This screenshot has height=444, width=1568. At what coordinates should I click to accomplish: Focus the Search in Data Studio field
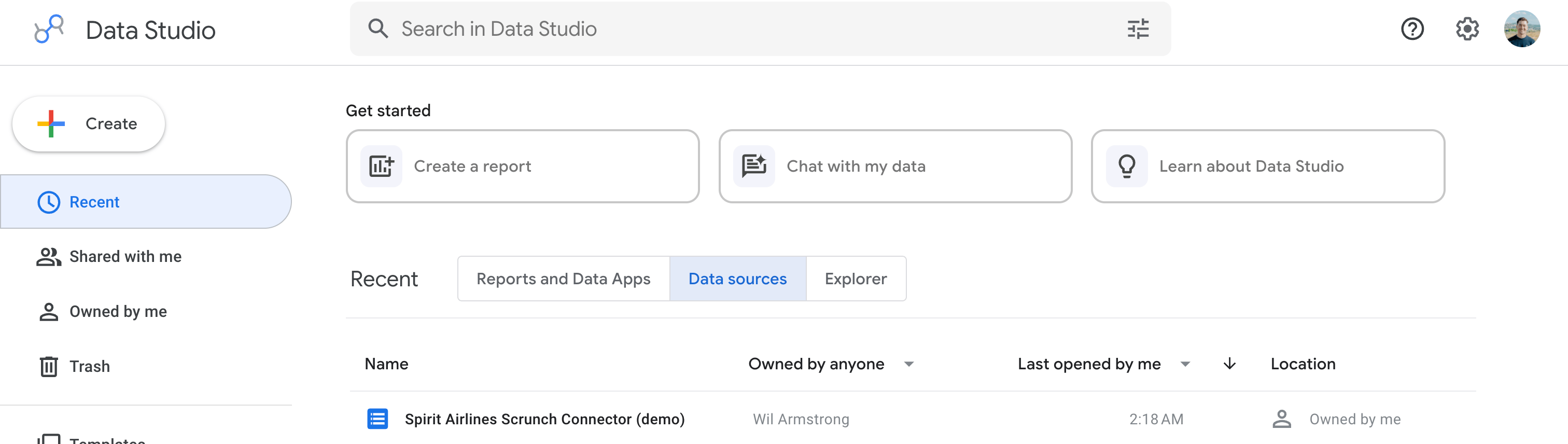coord(760,29)
